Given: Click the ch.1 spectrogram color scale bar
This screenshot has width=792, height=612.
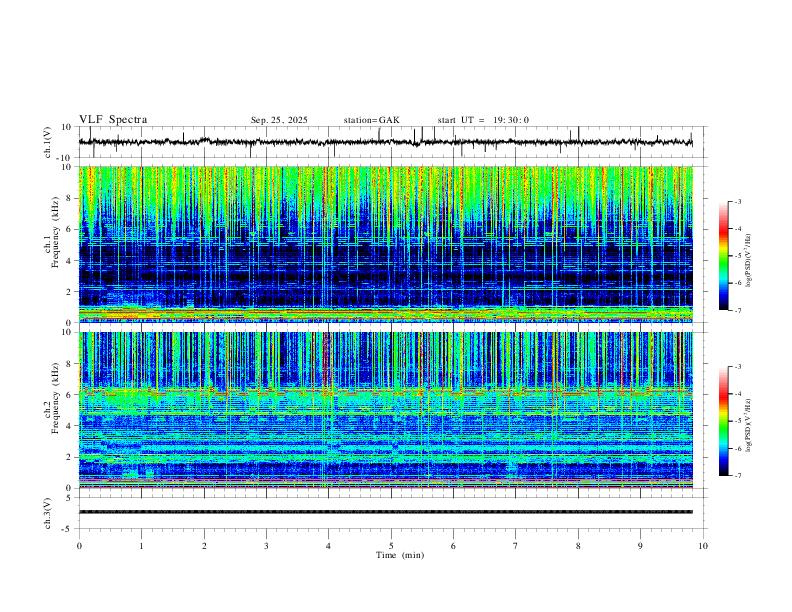Looking at the screenshot, I should tap(724, 256).
